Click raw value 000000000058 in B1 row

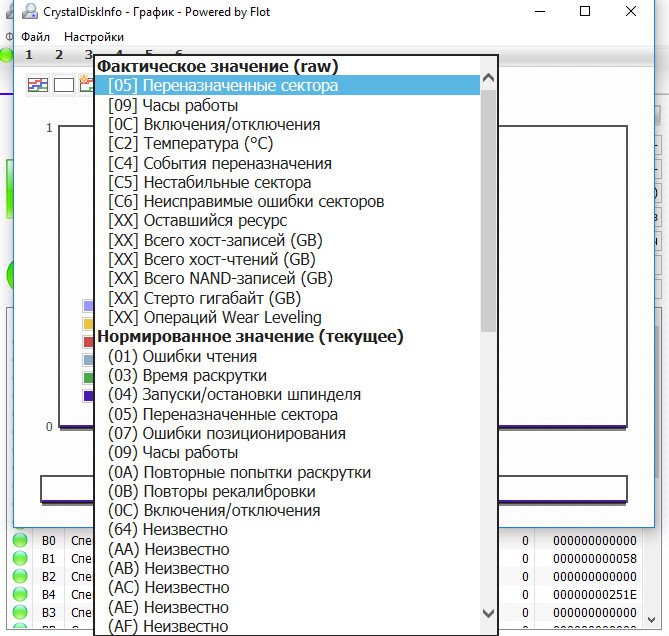click(595, 558)
